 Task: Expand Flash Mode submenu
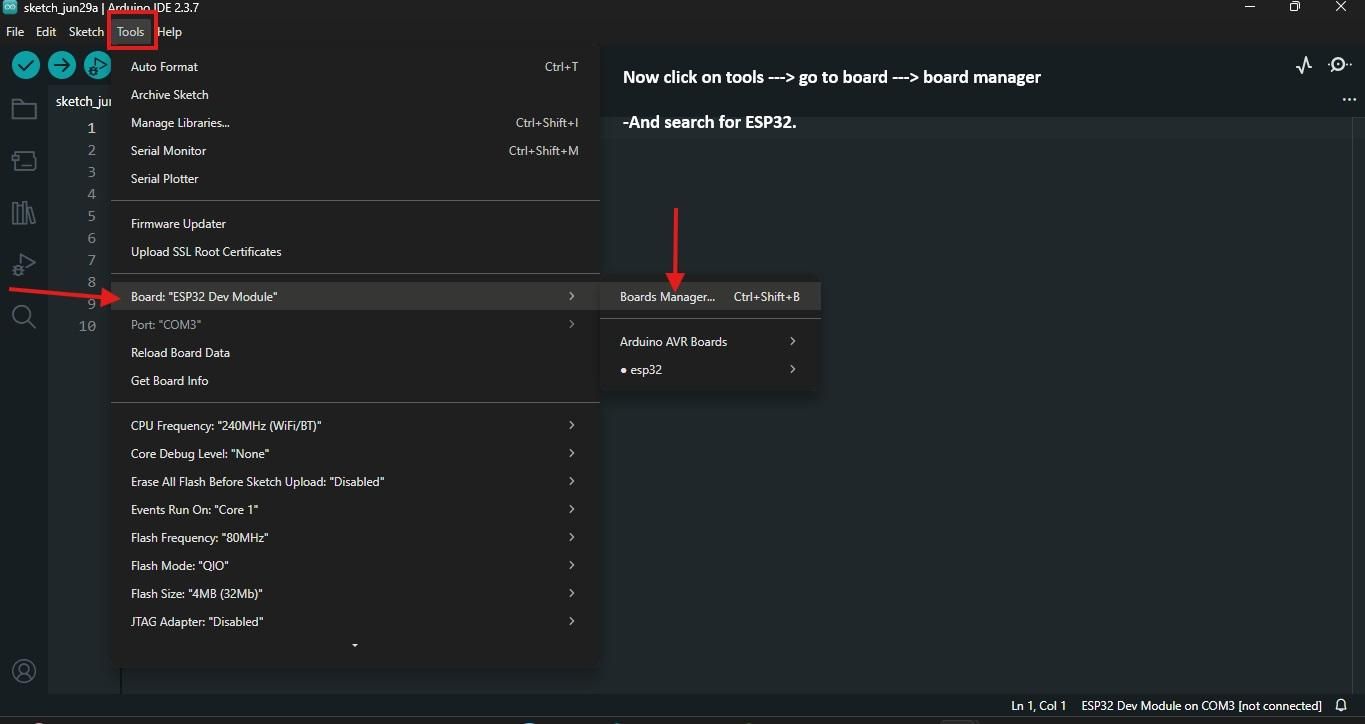click(x=355, y=566)
